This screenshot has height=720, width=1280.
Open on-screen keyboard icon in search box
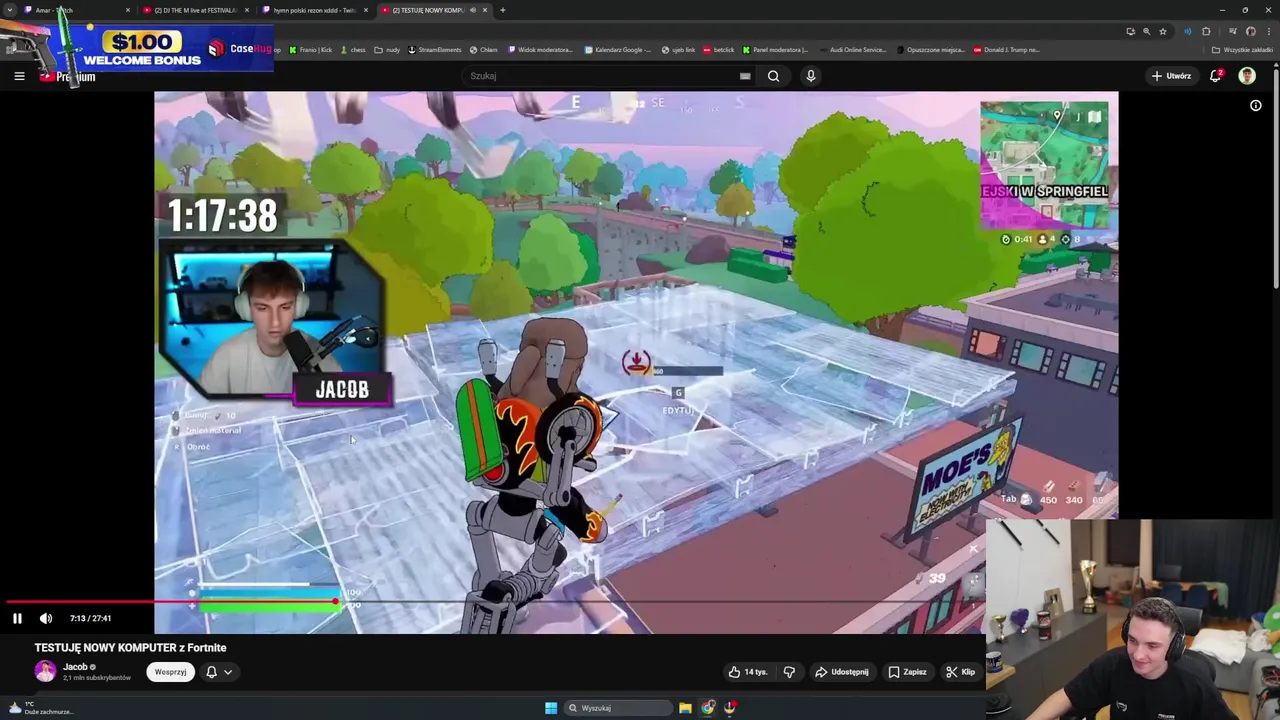tap(745, 76)
